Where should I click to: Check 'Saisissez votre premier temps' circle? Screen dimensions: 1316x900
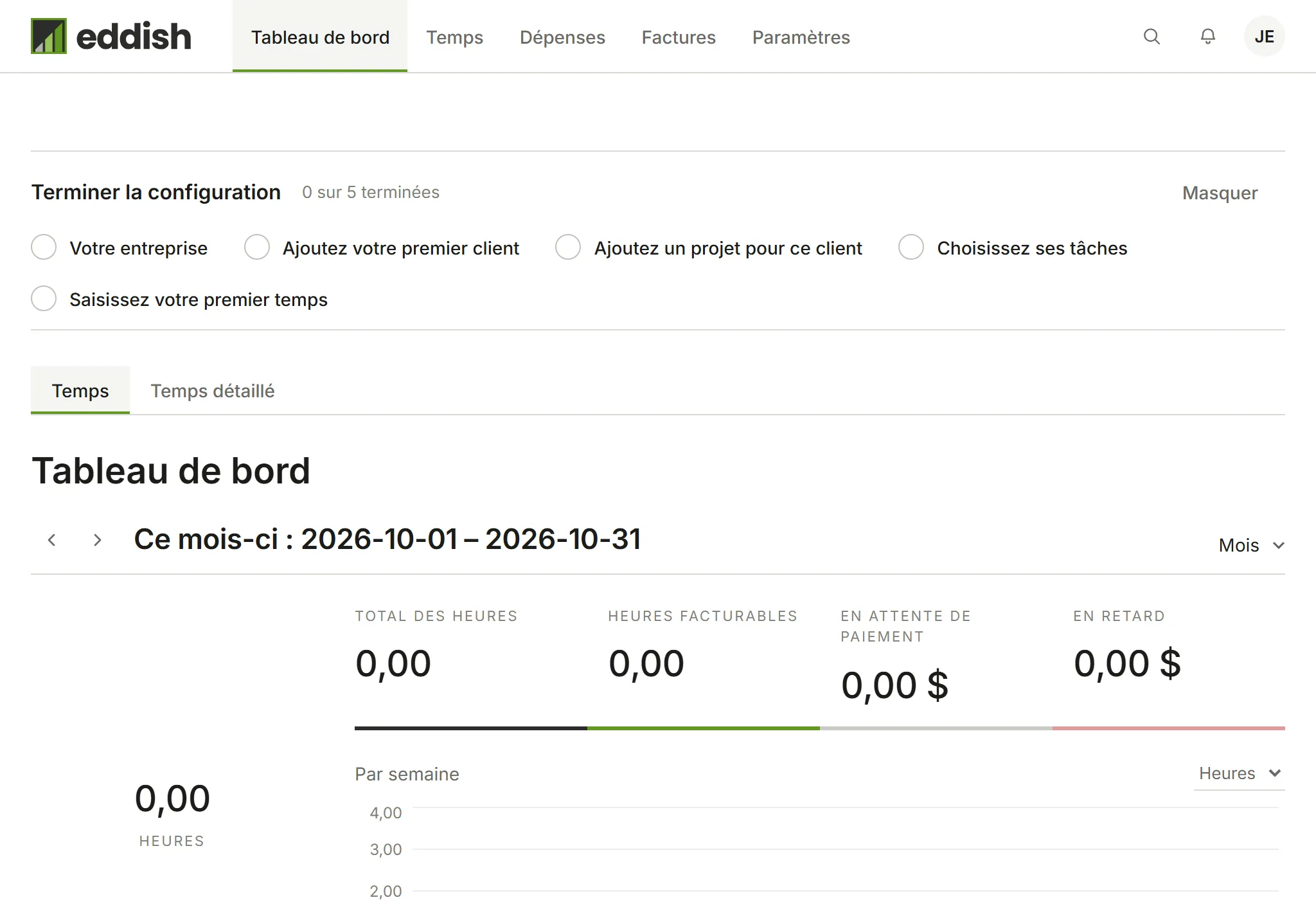point(44,299)
